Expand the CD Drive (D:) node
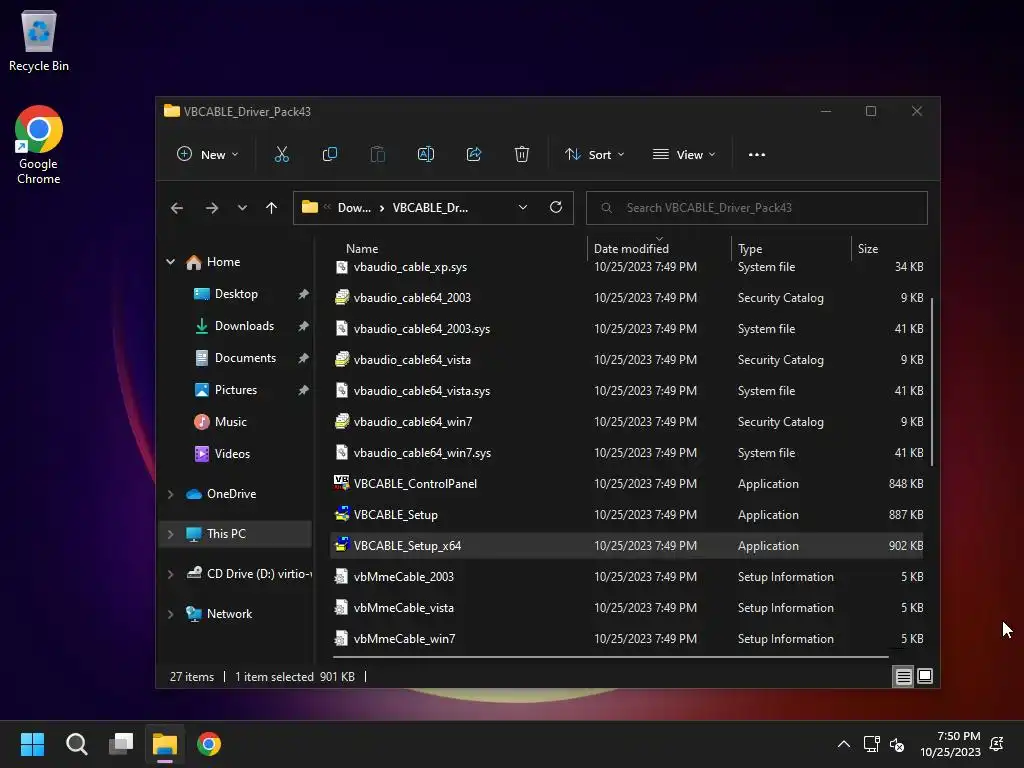 170,574
